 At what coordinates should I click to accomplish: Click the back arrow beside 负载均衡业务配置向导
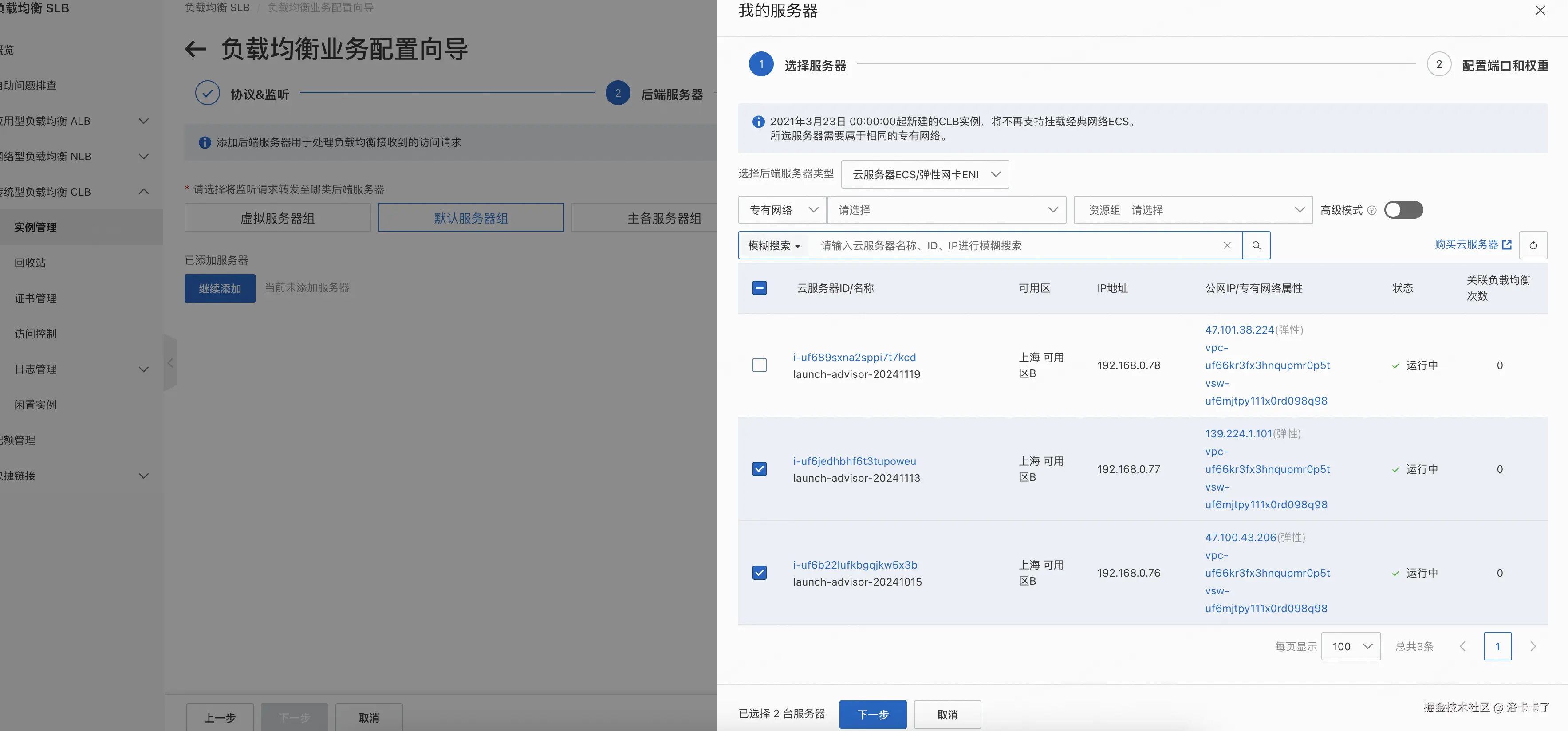pyautogui.click(x=195, y=49)
